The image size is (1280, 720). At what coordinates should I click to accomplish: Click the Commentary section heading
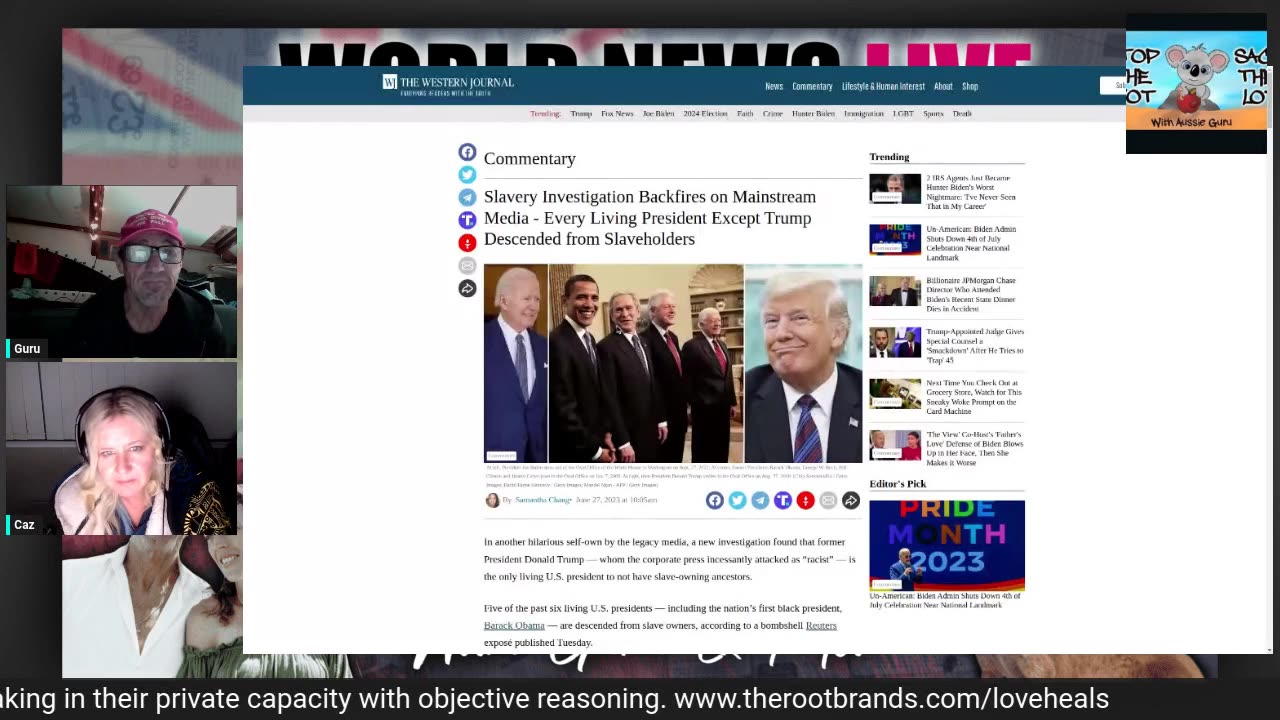(530, 158)
